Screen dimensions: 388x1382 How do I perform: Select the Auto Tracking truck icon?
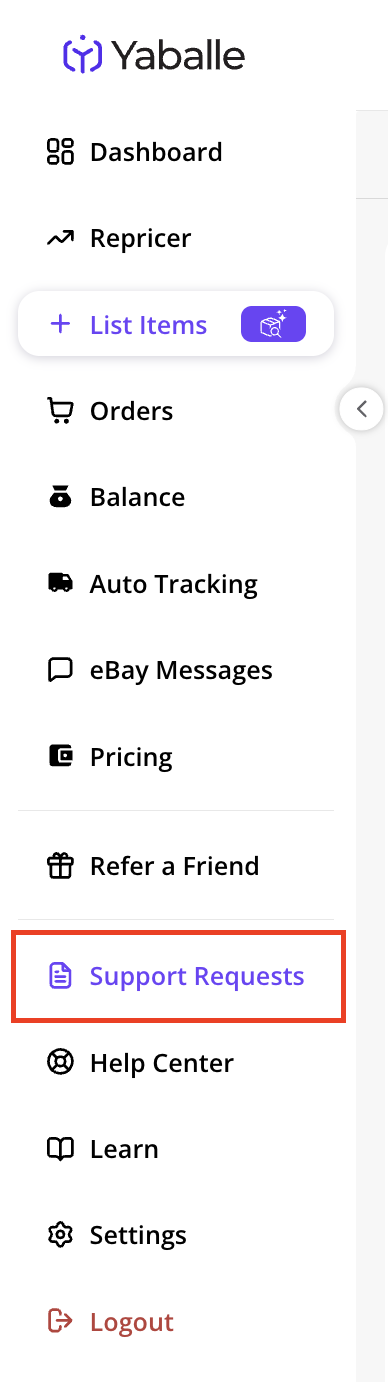(61, 583)
